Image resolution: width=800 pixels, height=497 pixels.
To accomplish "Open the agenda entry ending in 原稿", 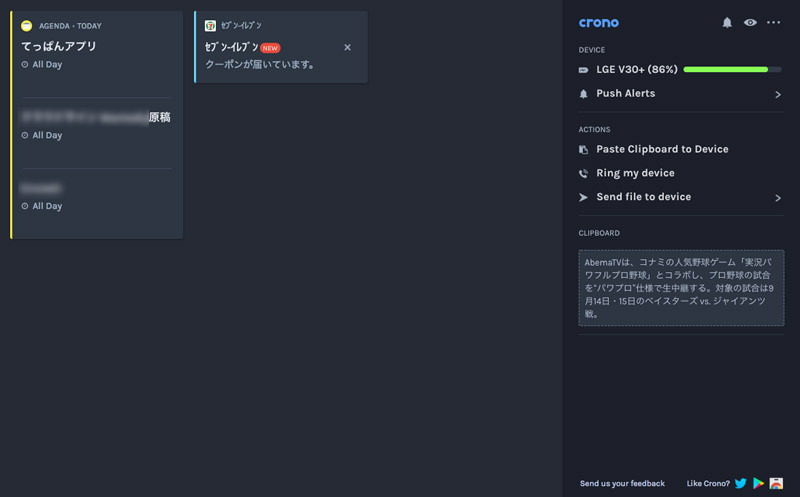I will click(x=96, y=117).
